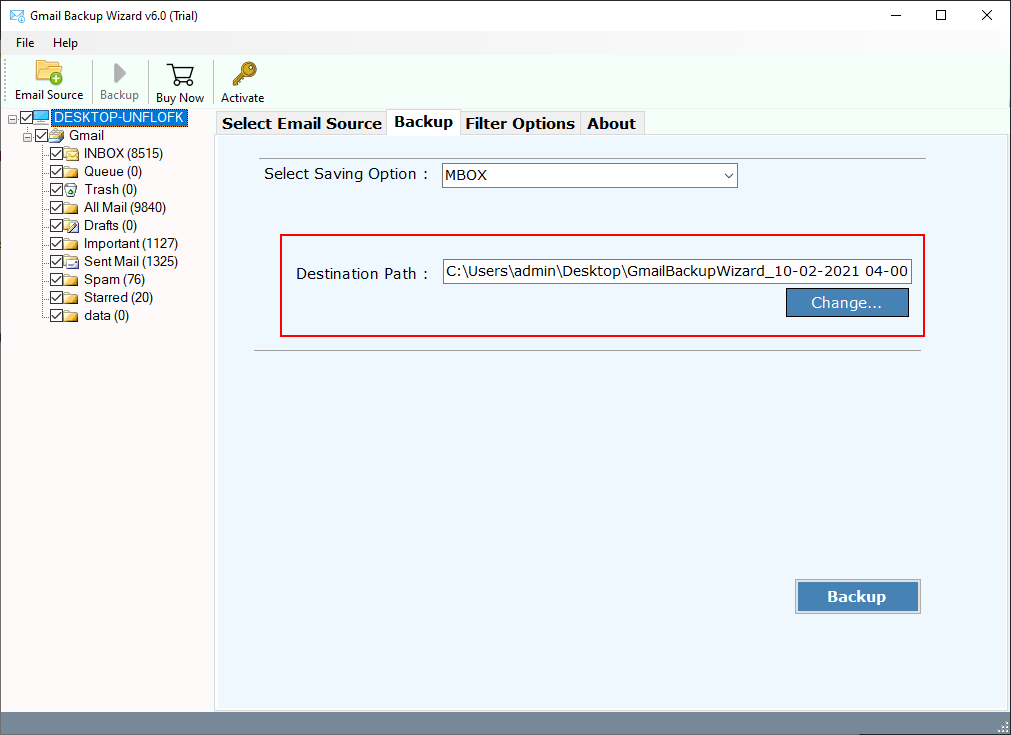The width and height of the screenshot is (1011, 735).
Task: Select the Spam (76) row
Action: click(114, 280)
